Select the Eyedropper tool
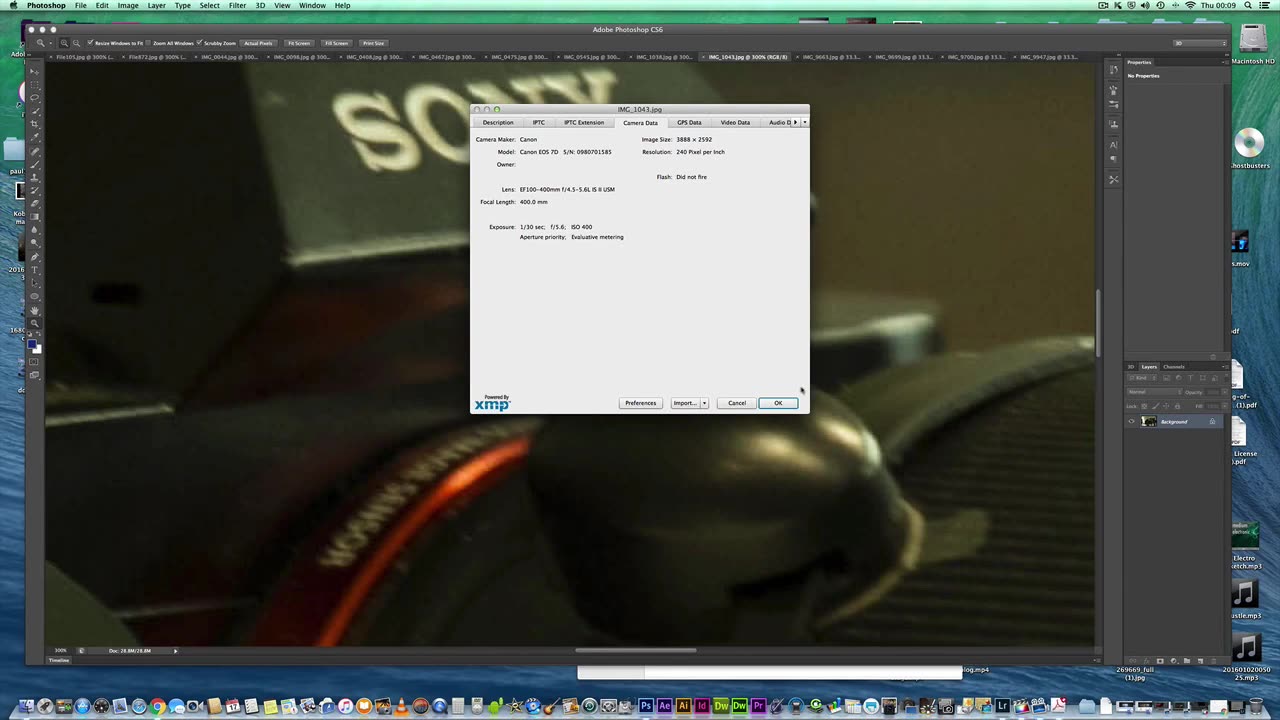This screenshot has height=720, width=1280. [33, 135]
